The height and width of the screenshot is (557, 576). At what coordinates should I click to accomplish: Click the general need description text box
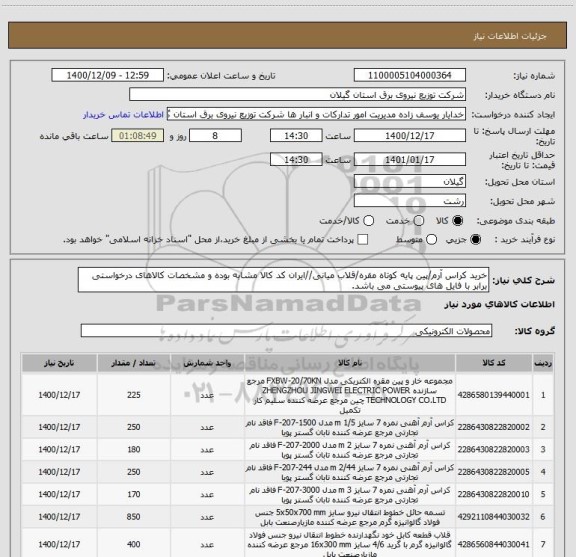pos(283,280)
